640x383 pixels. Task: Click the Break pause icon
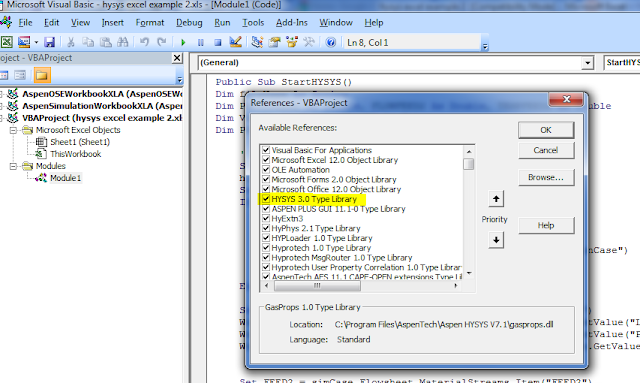(200, 42)
